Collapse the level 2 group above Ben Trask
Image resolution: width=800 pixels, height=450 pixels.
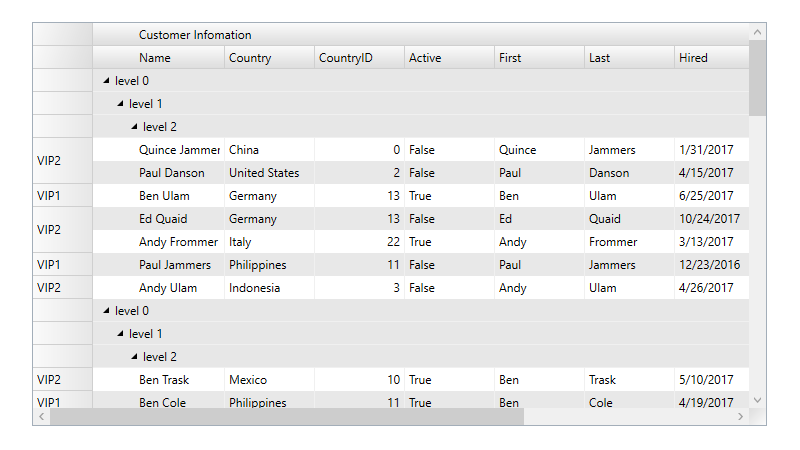coord(135,357)
